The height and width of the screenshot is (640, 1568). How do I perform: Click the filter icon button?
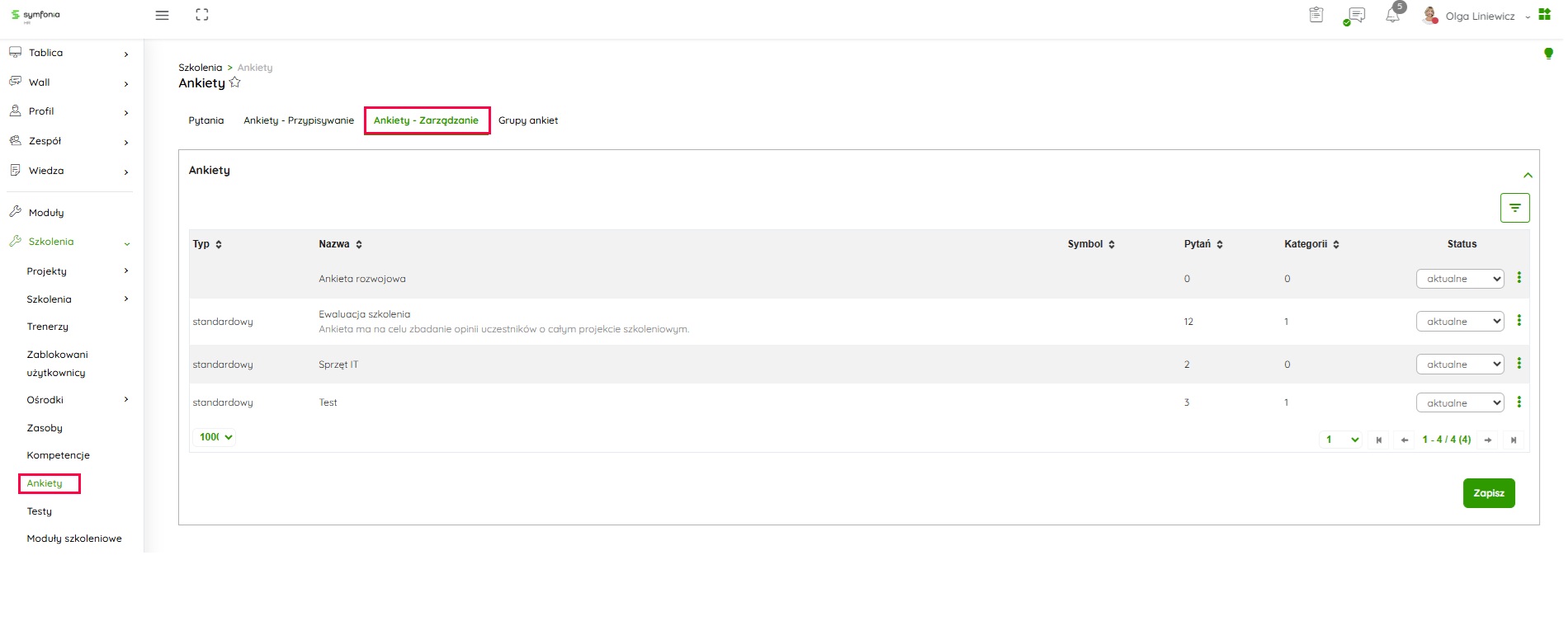(1514, 208)
